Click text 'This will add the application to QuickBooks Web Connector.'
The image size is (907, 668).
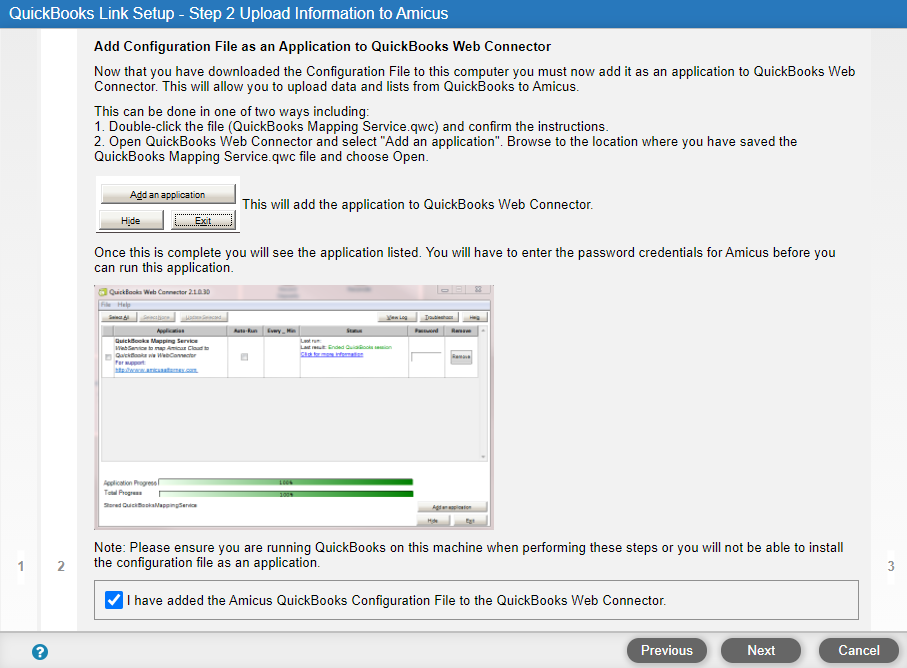[418, 204]
